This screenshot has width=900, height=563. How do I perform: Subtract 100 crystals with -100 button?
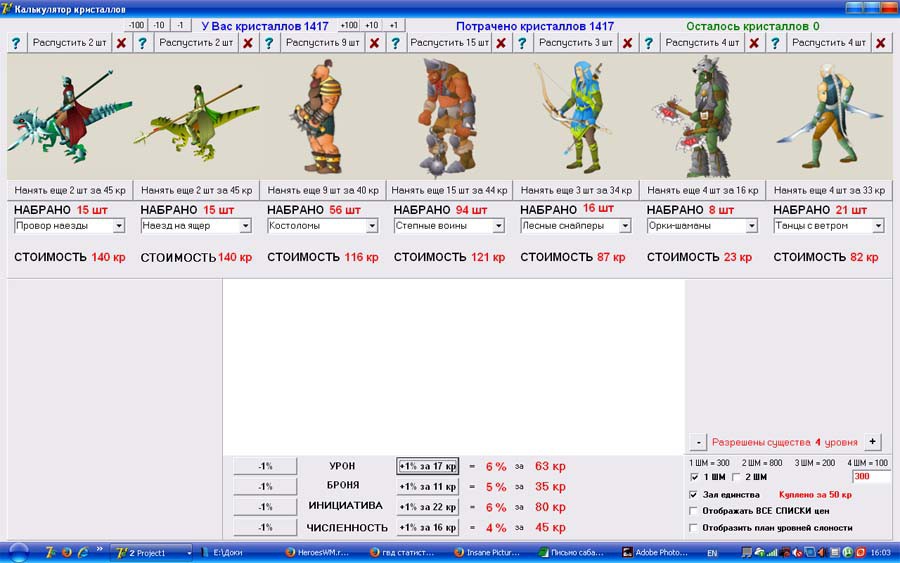point(136,25)
